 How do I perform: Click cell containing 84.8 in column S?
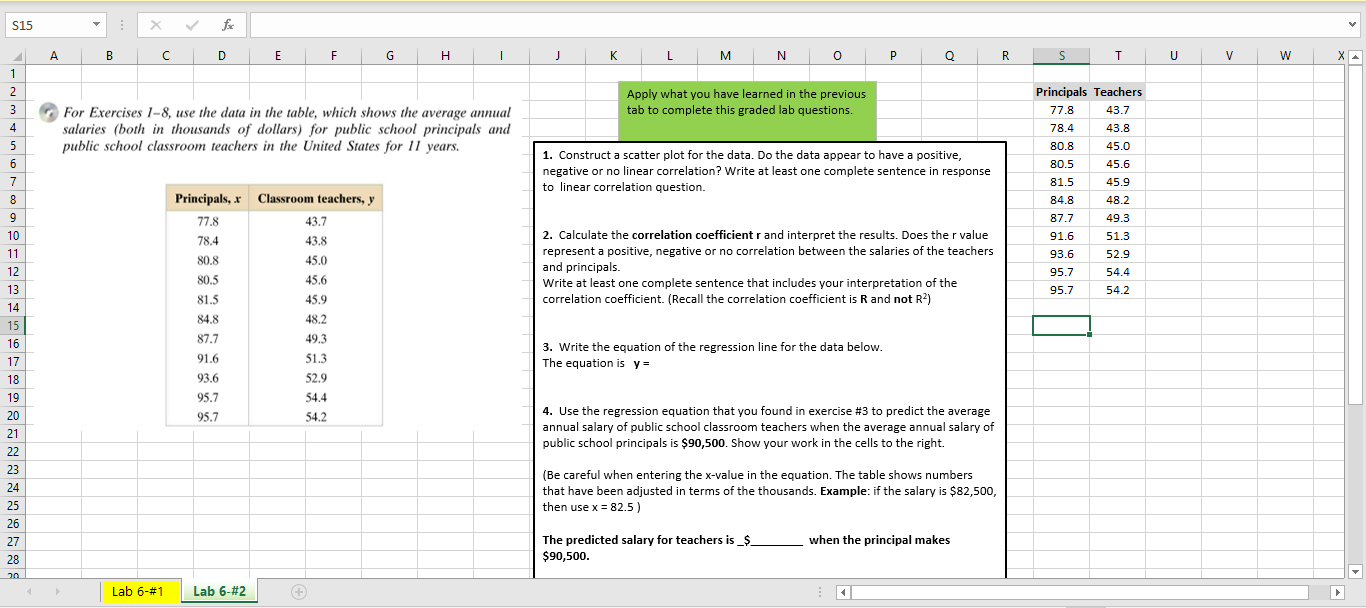pos(1061,200)
